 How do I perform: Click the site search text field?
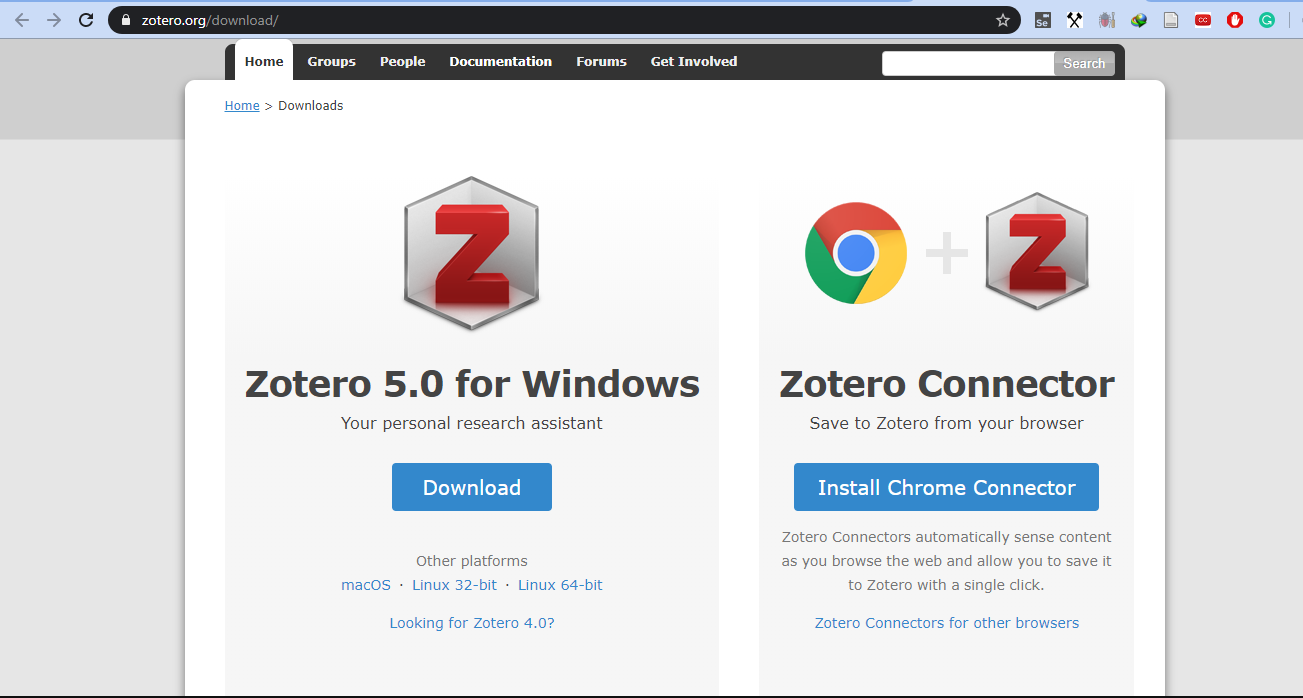click(x=968, y=63)
